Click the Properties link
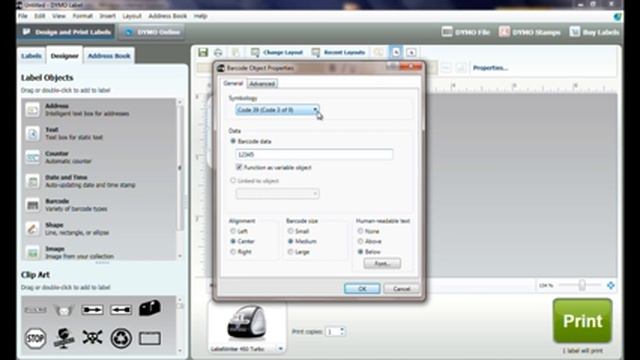Viewport: 640px width, 360px height. coord(490,68)
